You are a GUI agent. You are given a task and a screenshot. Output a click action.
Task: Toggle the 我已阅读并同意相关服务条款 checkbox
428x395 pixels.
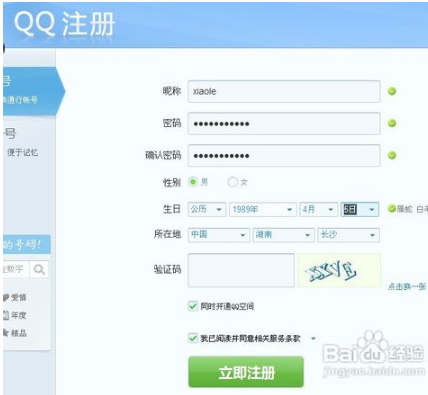[193, 338]
